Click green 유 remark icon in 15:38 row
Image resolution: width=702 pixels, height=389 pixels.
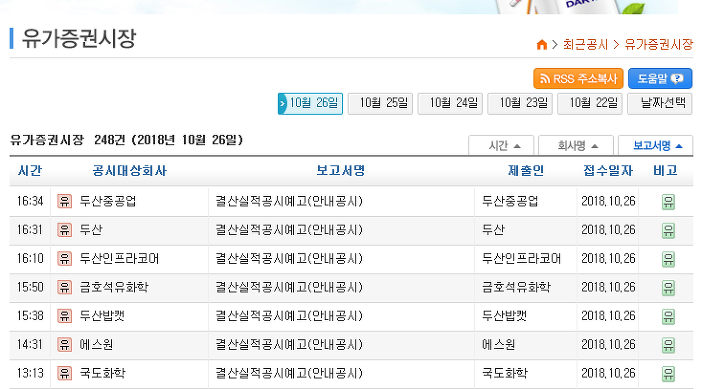(668, 316)
